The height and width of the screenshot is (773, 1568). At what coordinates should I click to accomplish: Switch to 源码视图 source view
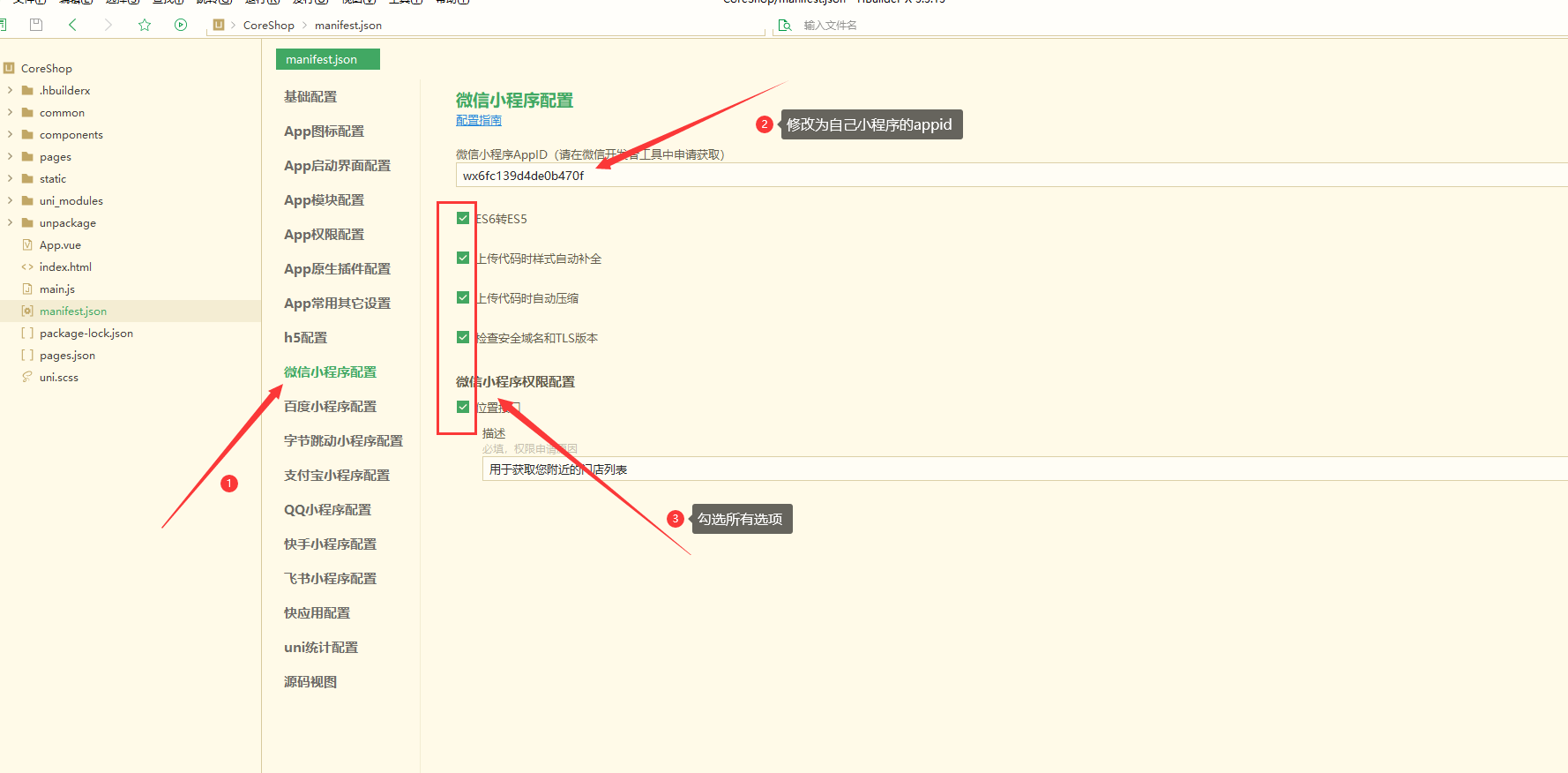coord(310,682)
